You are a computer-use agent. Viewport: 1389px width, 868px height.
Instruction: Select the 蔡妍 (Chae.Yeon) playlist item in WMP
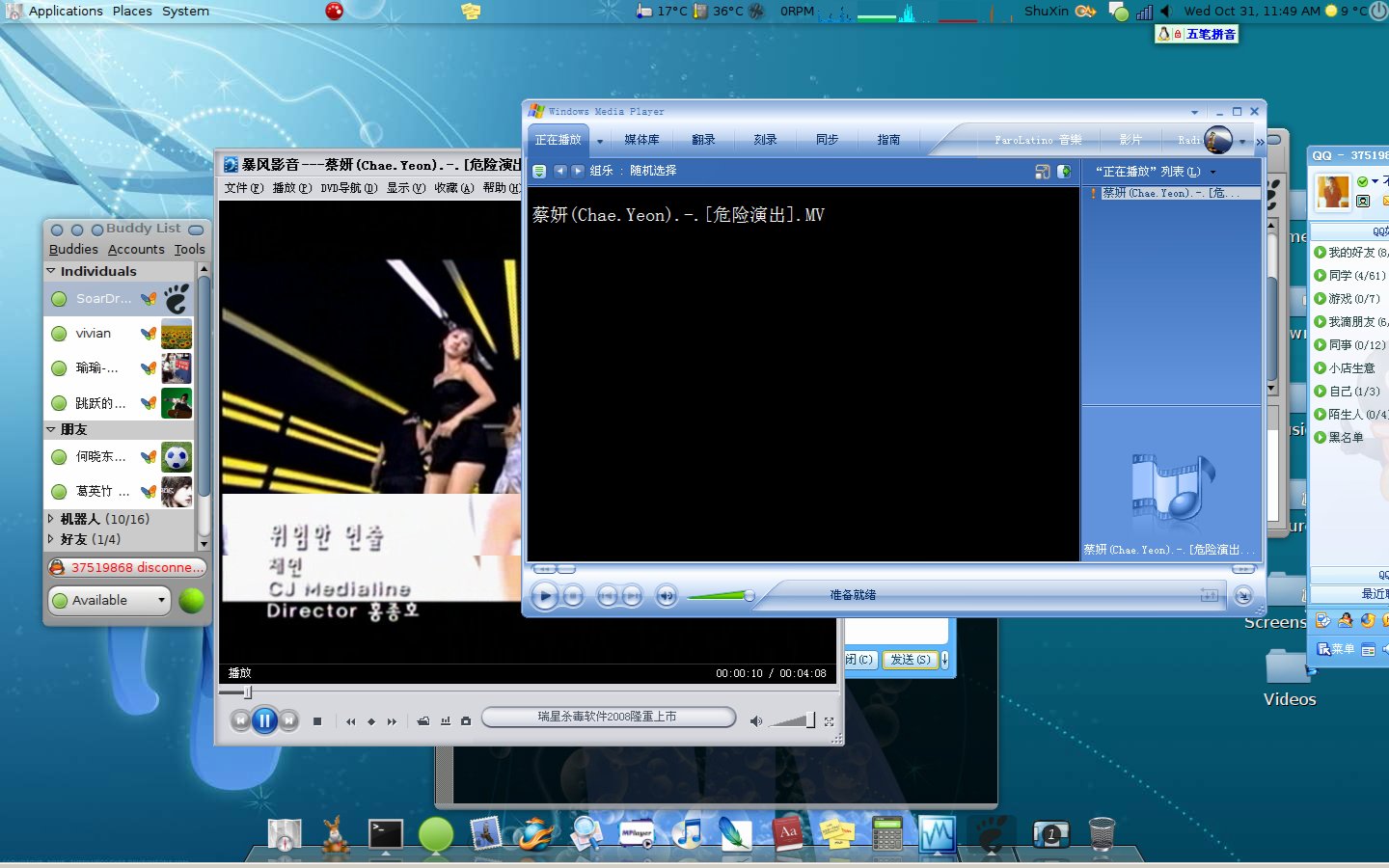pos(1175,193)
